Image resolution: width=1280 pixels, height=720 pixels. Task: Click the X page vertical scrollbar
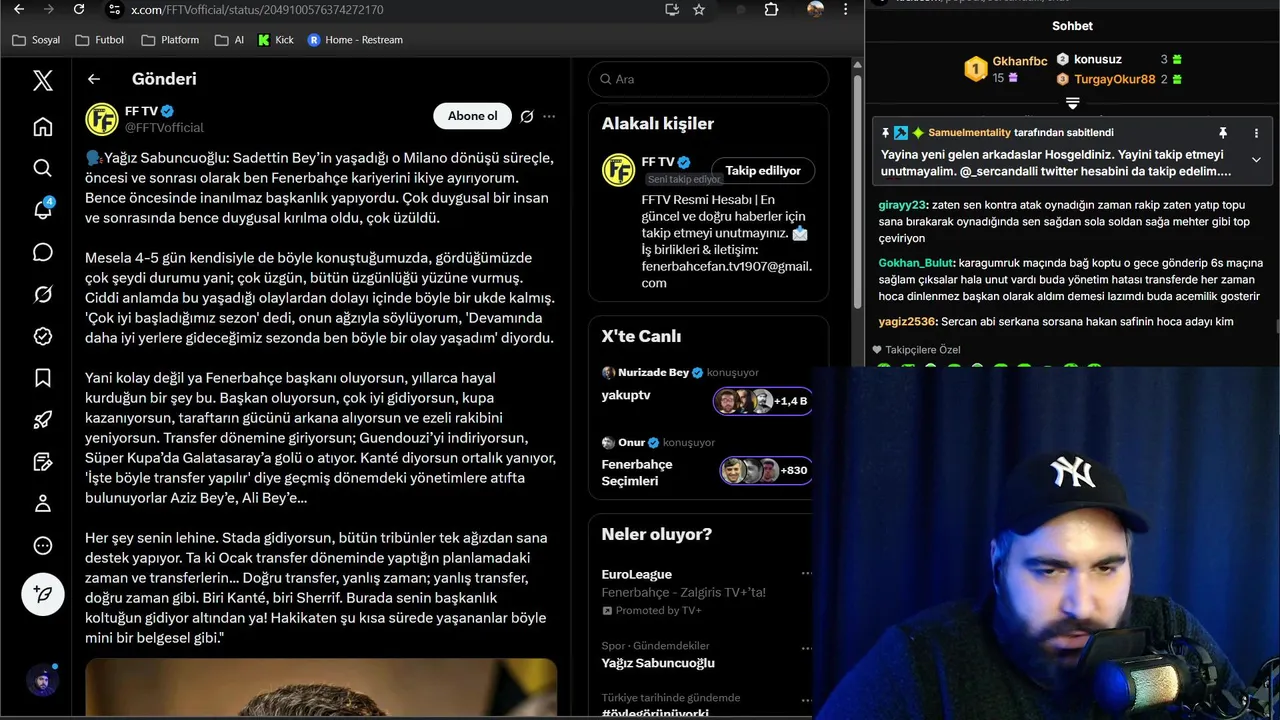click(x=857, y=190)
